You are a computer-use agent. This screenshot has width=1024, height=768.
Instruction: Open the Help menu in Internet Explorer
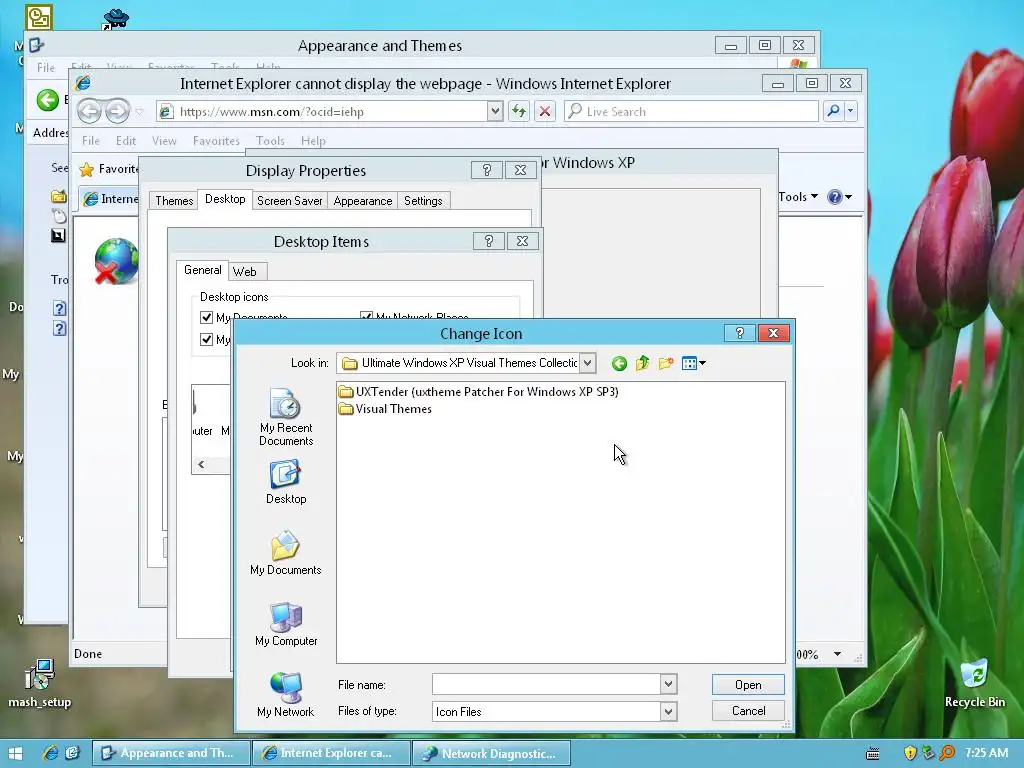313,141
